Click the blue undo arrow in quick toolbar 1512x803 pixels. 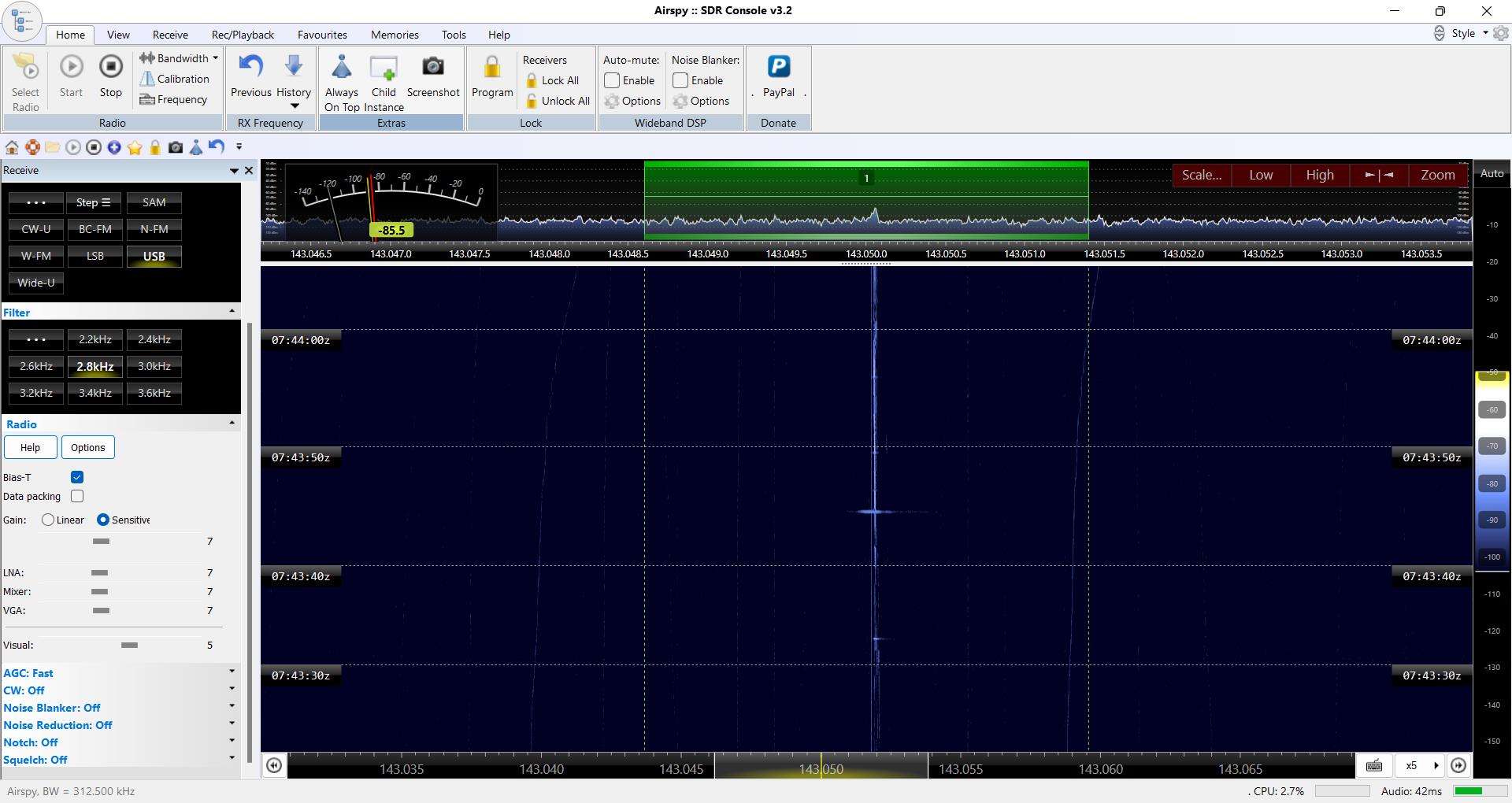pyautogui.click(x=217, y=146)
